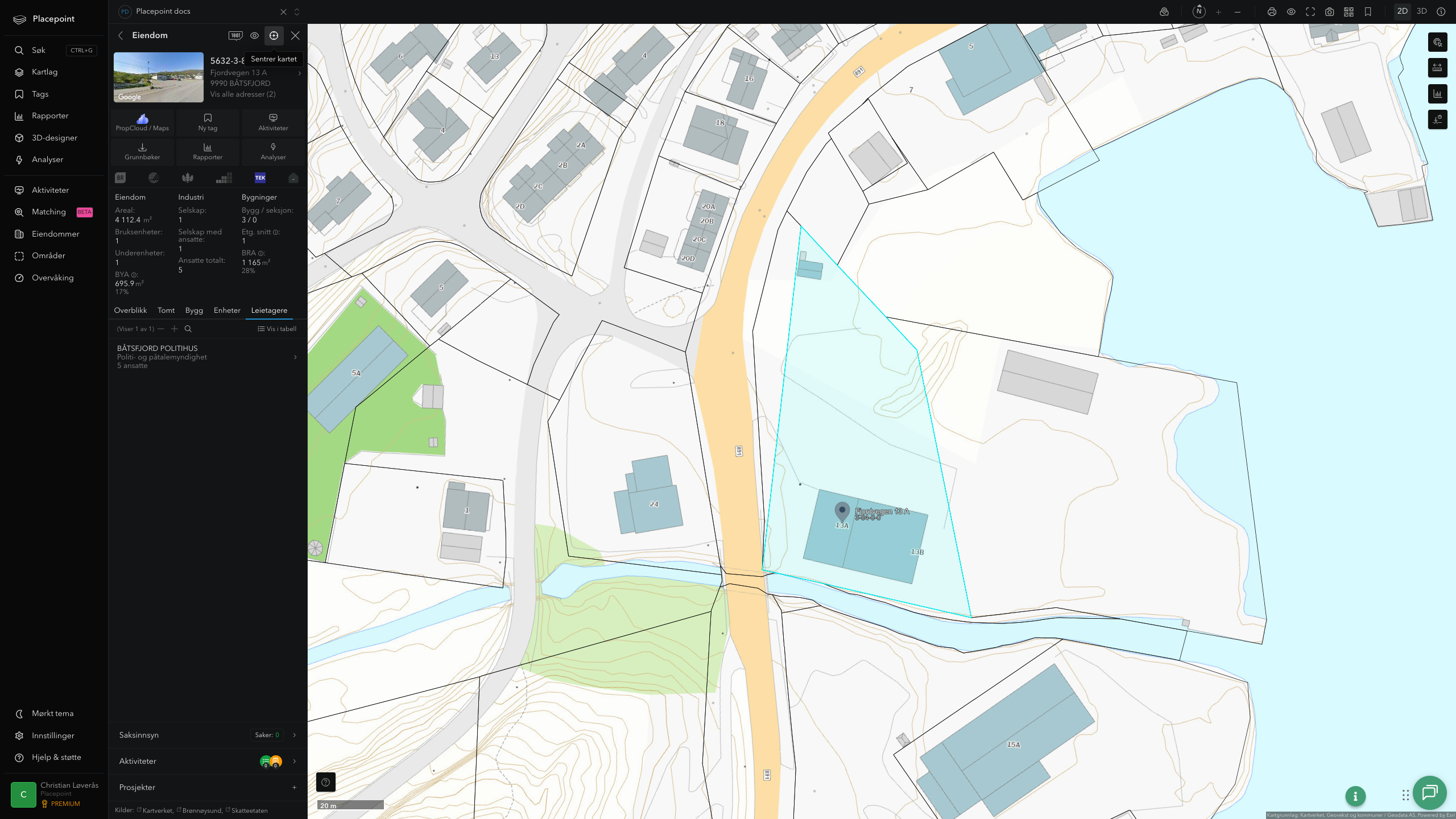Open the select-on-map tool at top right
Image resolution: width=1456 pixels, height=819 pixels.
[x=1438, y=42]
